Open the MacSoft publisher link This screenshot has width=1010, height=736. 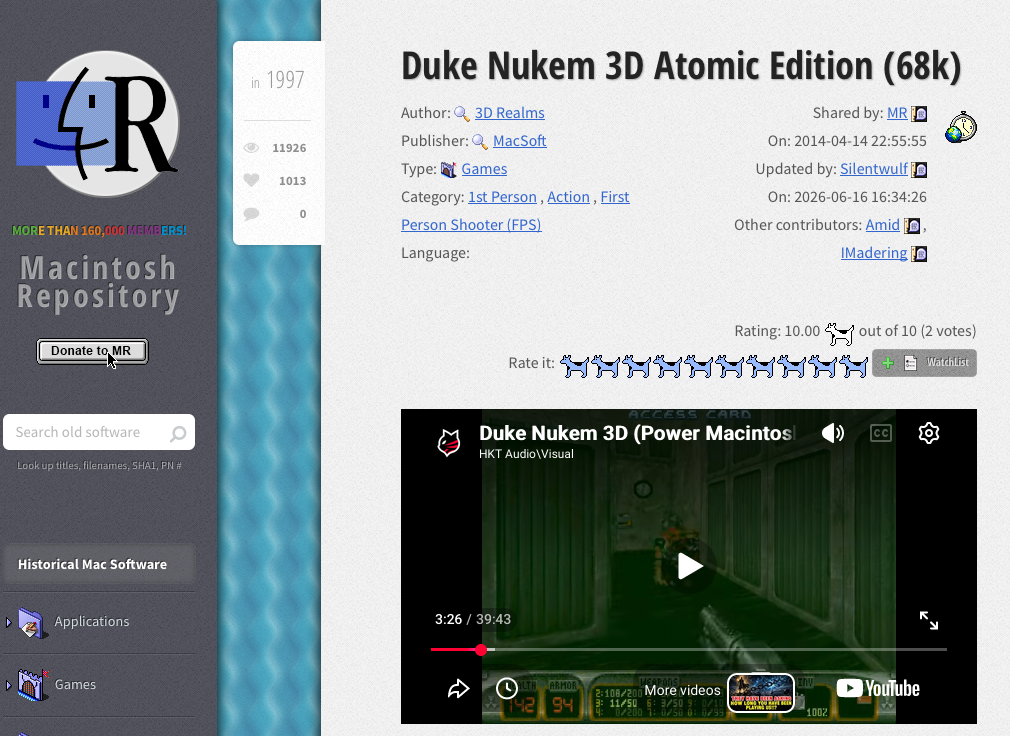520,141
